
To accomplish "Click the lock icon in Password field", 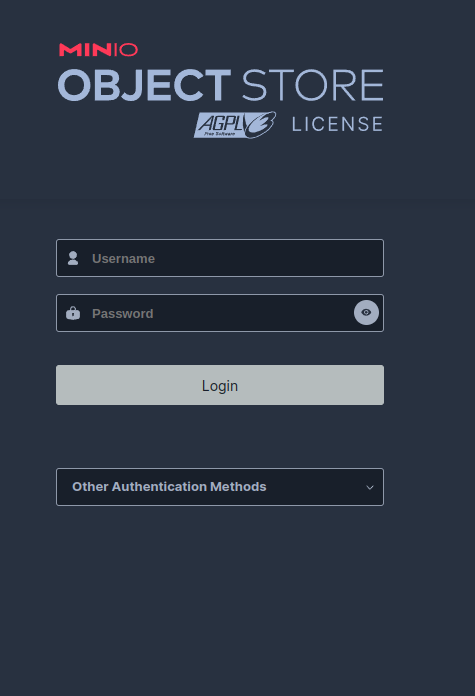I will [x=73, y=313].
